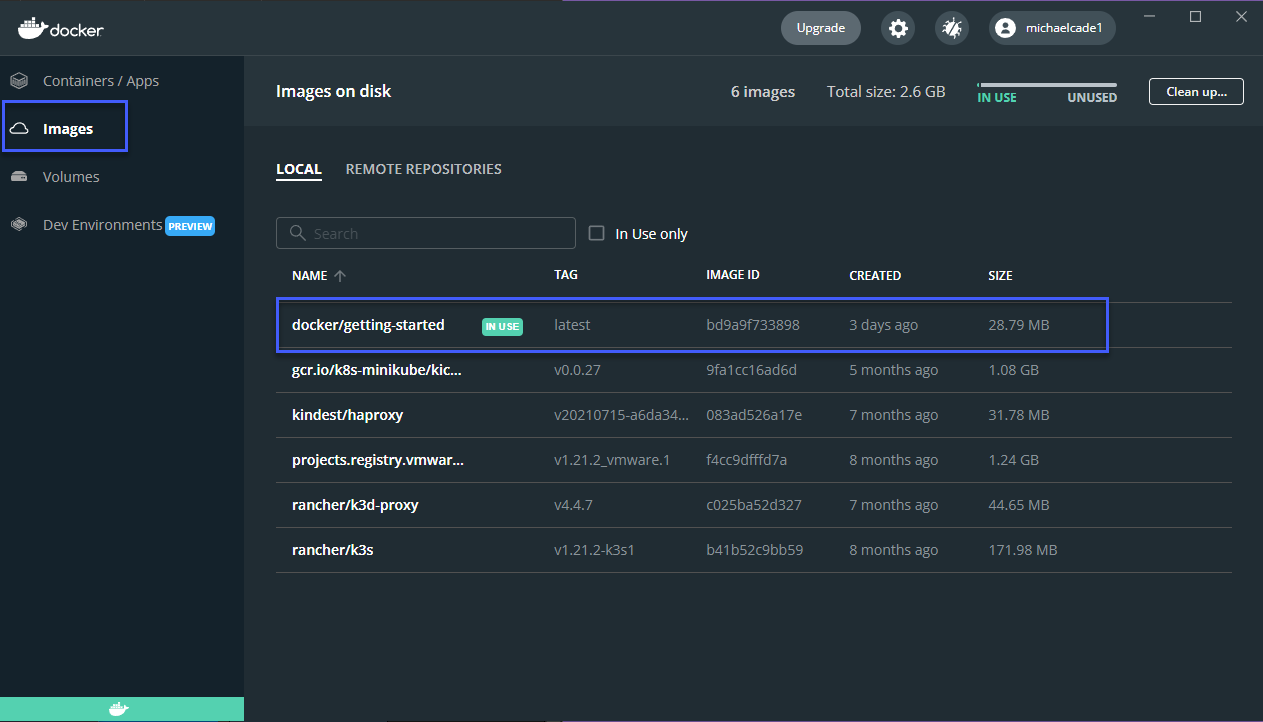Select the LOCAL tab

(x=298, y=168)
